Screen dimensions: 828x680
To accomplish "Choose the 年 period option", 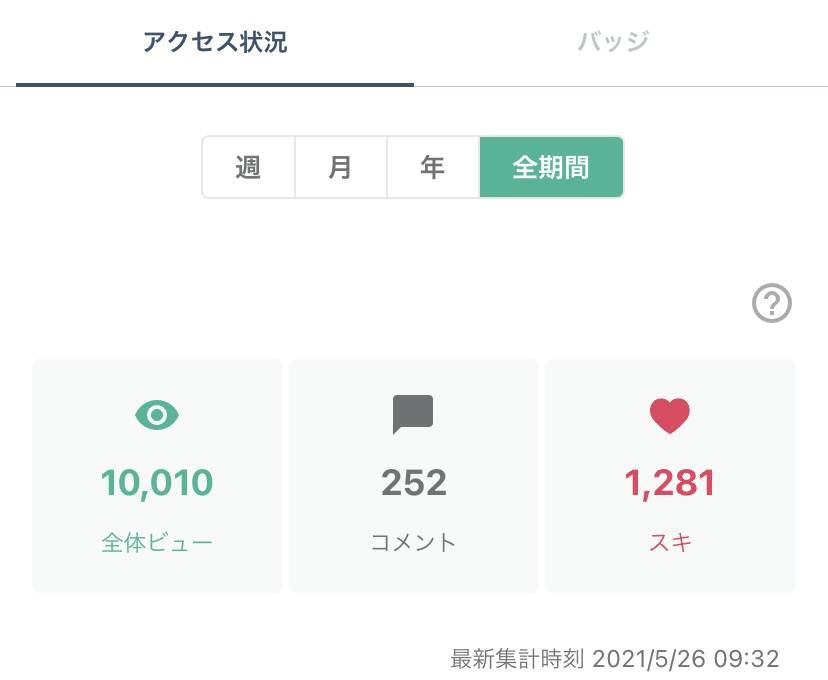I will [432, 167].
